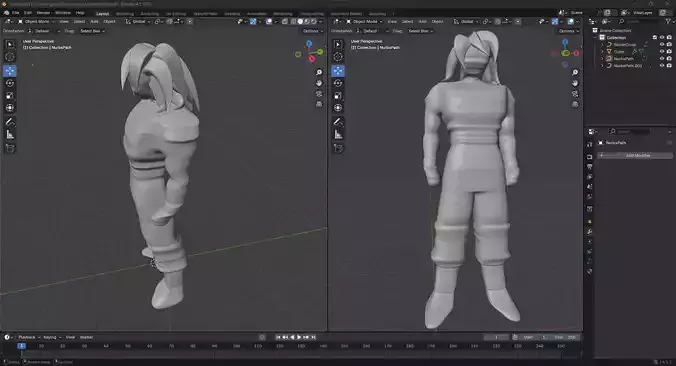
Task: Click the Add Modifier button
Action: pyautogui.click(x=635, y=155)
